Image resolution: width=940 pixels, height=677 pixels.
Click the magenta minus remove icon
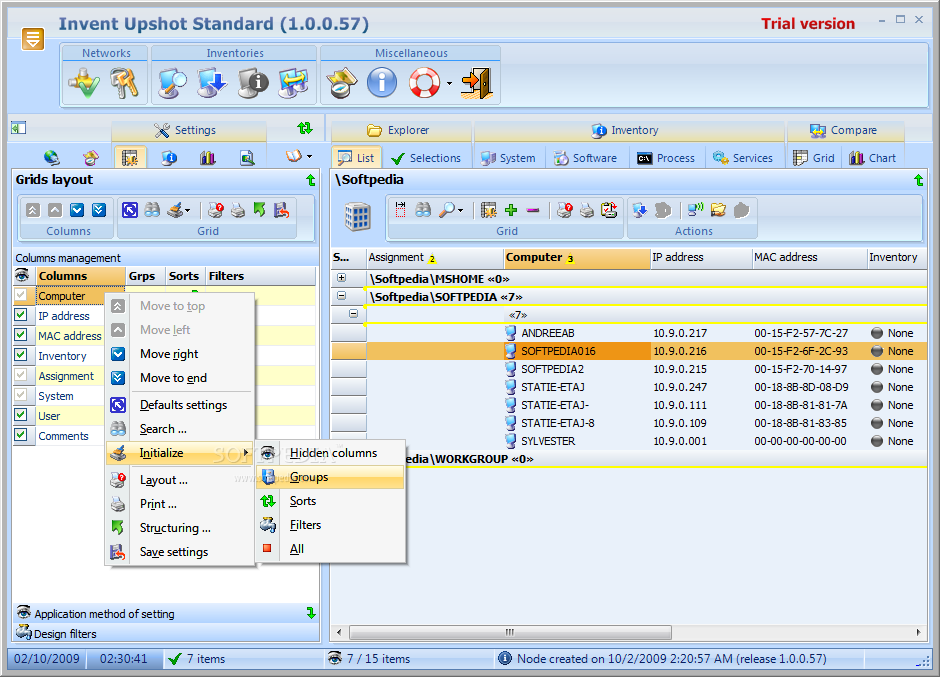tap(533, 210)
